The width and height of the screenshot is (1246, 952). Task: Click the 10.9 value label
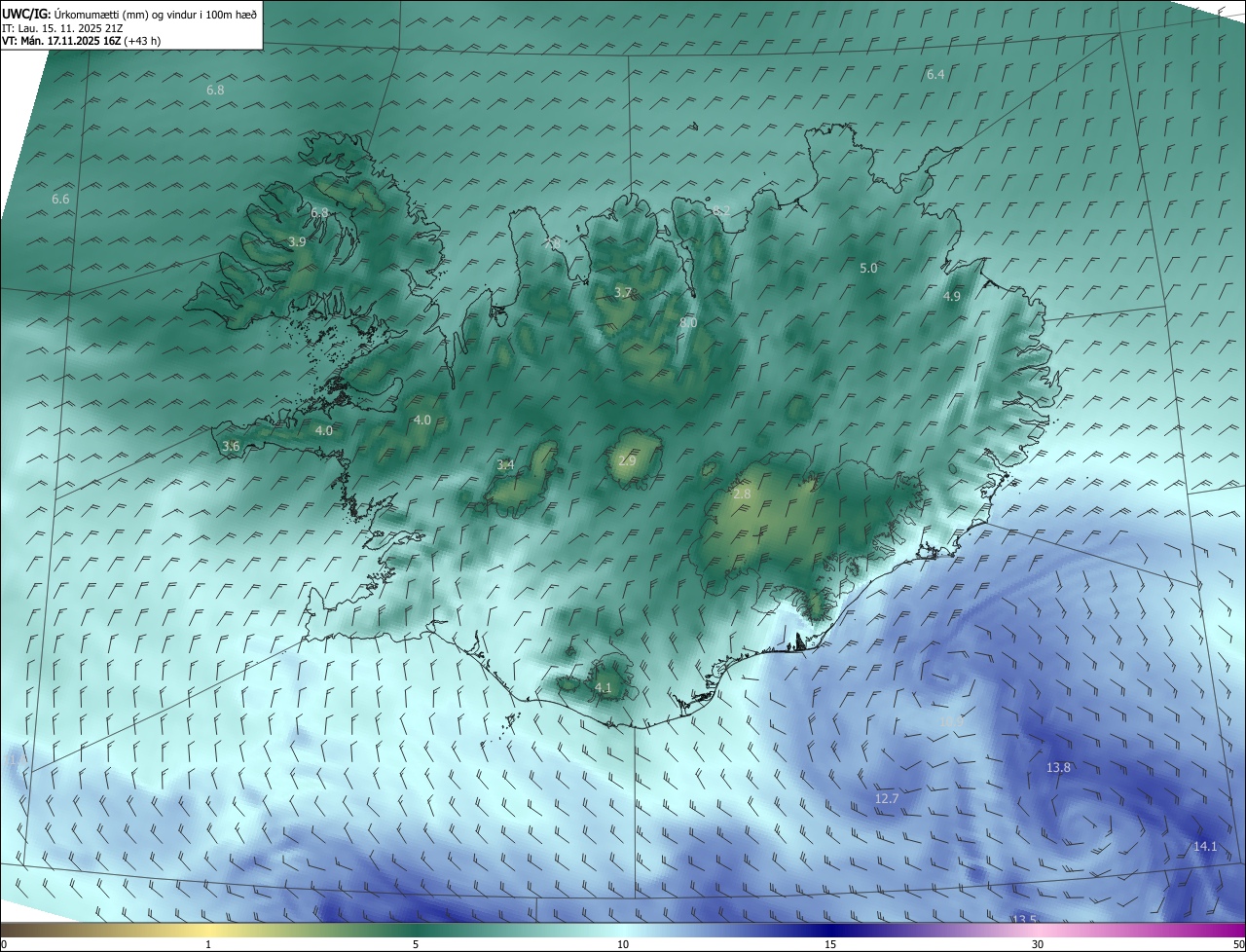click(951, 721)
